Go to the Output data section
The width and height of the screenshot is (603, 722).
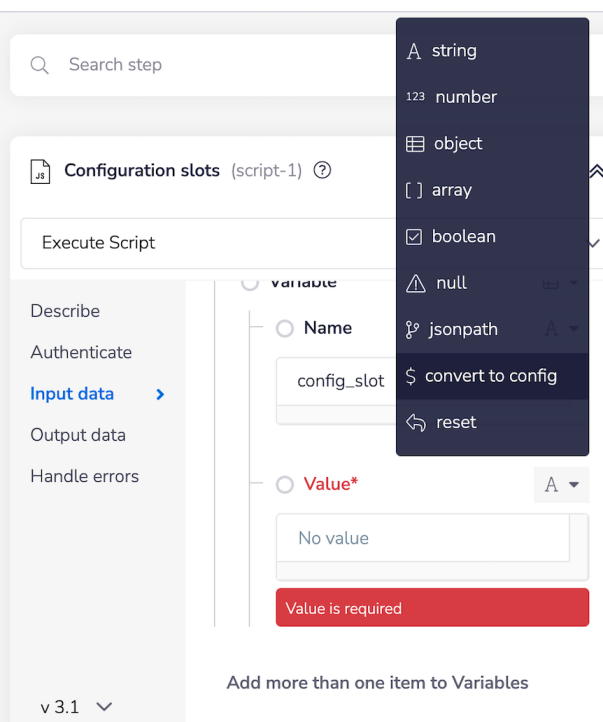tap(78, 435)
